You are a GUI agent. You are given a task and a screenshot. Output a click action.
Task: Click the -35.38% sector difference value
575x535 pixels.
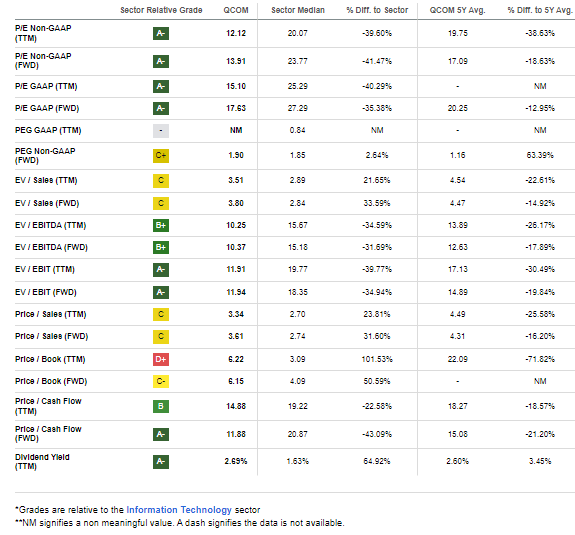377,108
